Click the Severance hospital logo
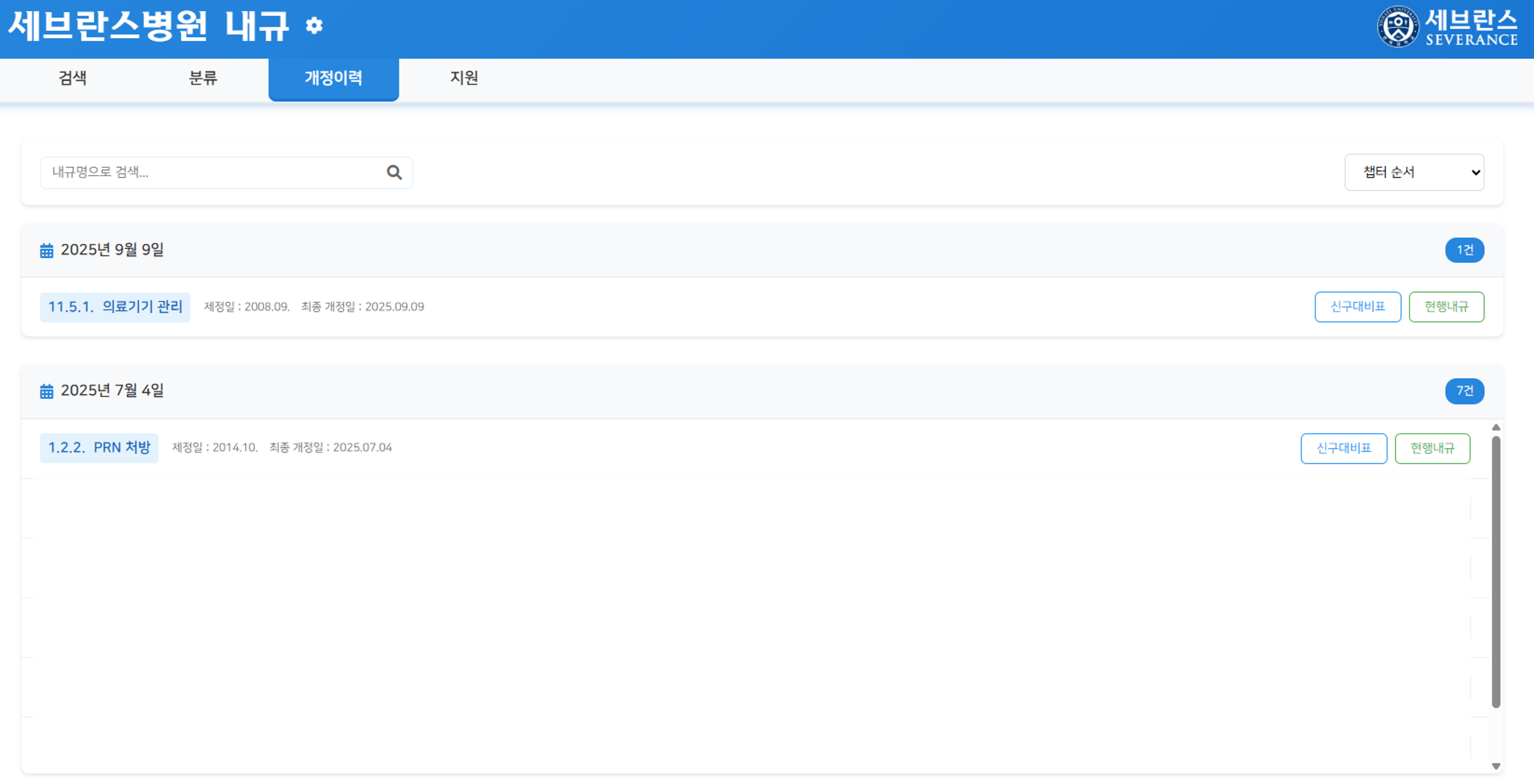Viewport: 1534px width, 784px height. point(1447,27)
